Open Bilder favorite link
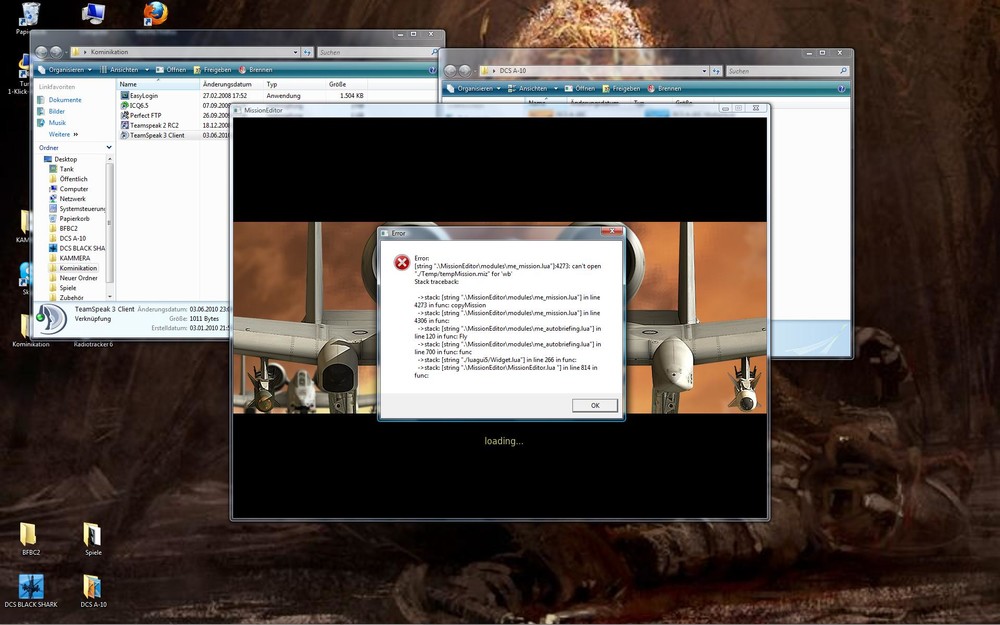Screen dimensions: 1000x625 point(52,112)
